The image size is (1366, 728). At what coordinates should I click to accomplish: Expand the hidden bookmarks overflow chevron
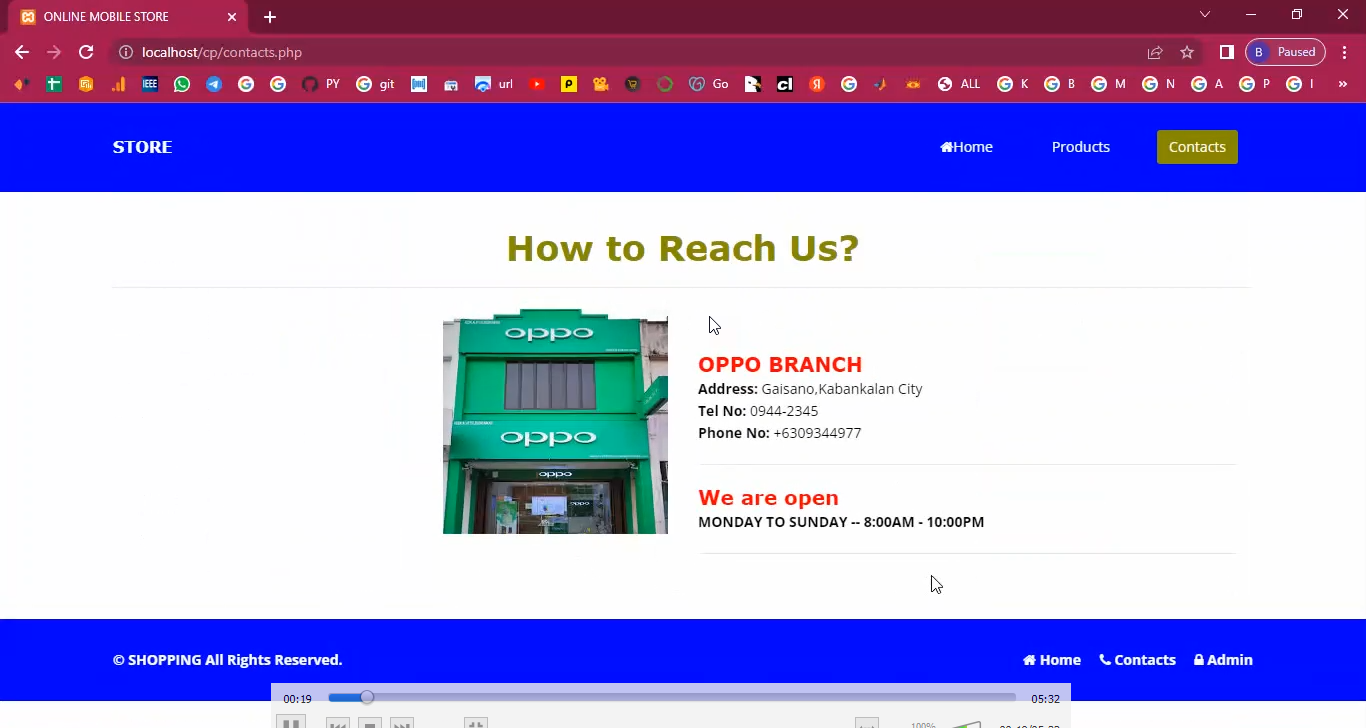[1343, 84]
